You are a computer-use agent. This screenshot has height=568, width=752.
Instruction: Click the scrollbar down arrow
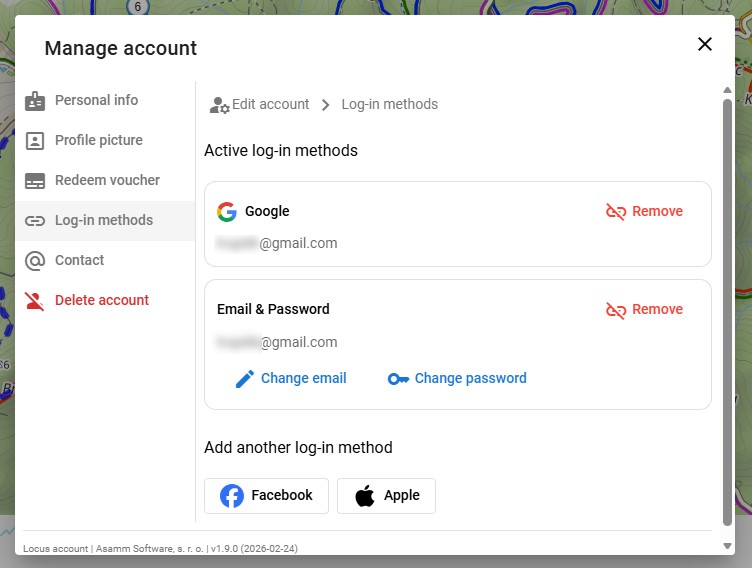click(727, 546)
